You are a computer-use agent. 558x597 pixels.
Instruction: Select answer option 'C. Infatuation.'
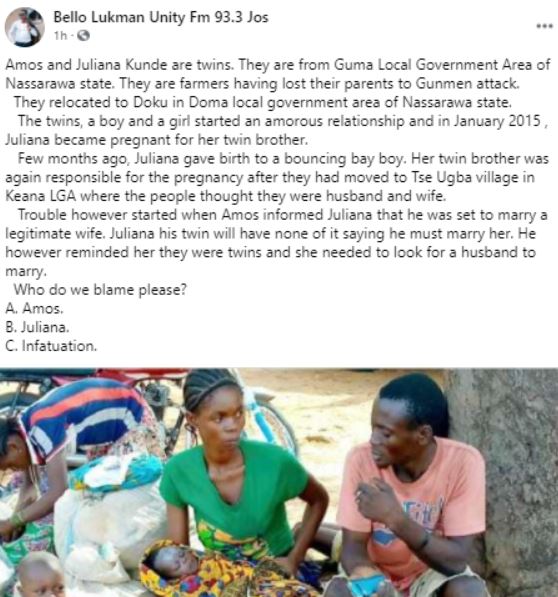(51, 346)
